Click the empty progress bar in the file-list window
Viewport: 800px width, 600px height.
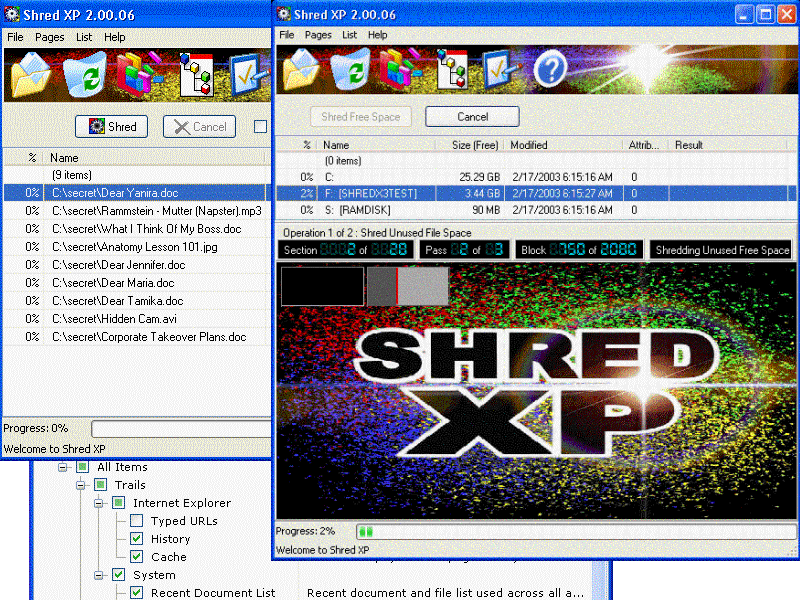tap(182, 429)
